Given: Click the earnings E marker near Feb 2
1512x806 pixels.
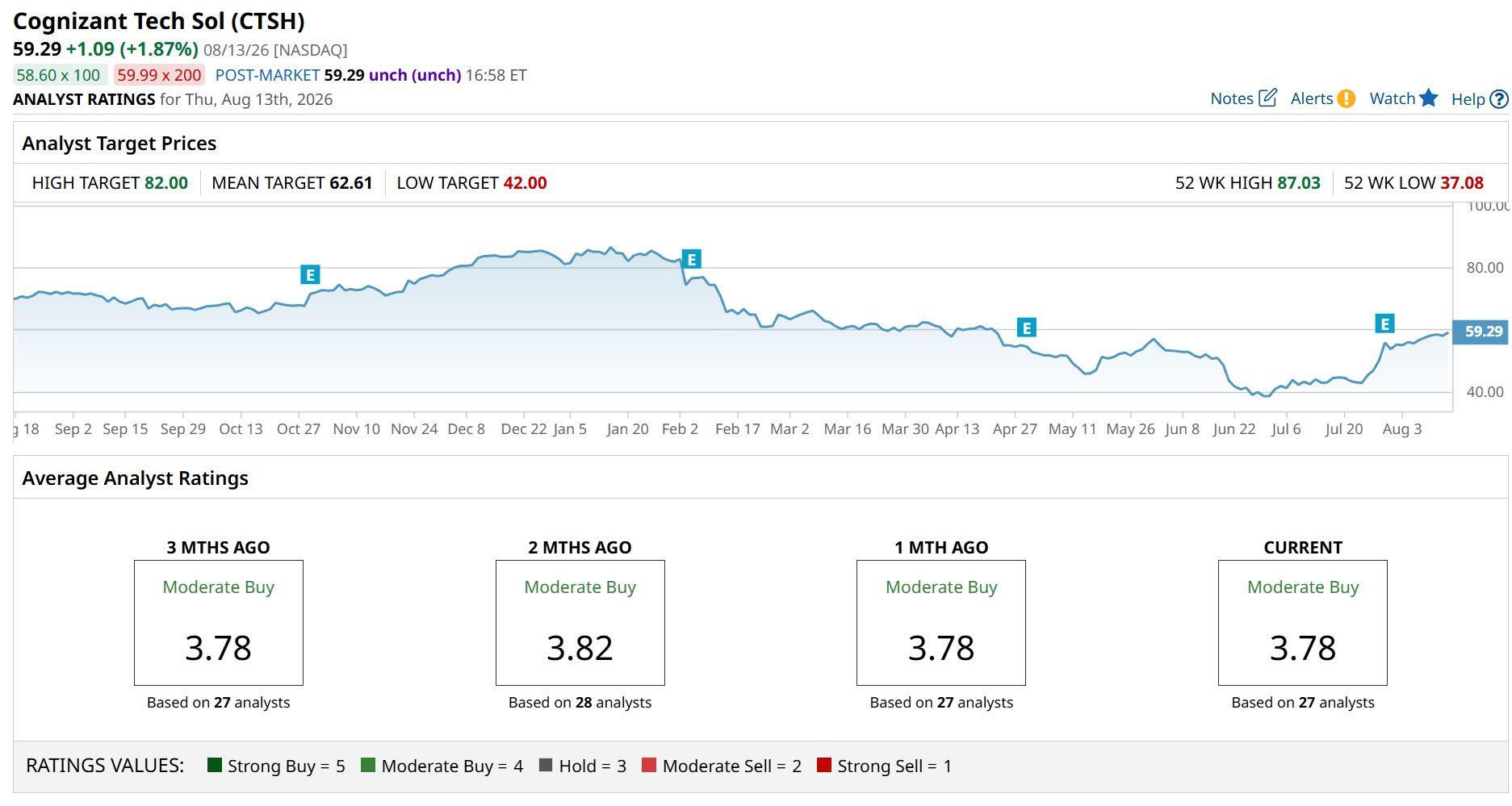Looking at the screenshot, I should pos(691,260).
